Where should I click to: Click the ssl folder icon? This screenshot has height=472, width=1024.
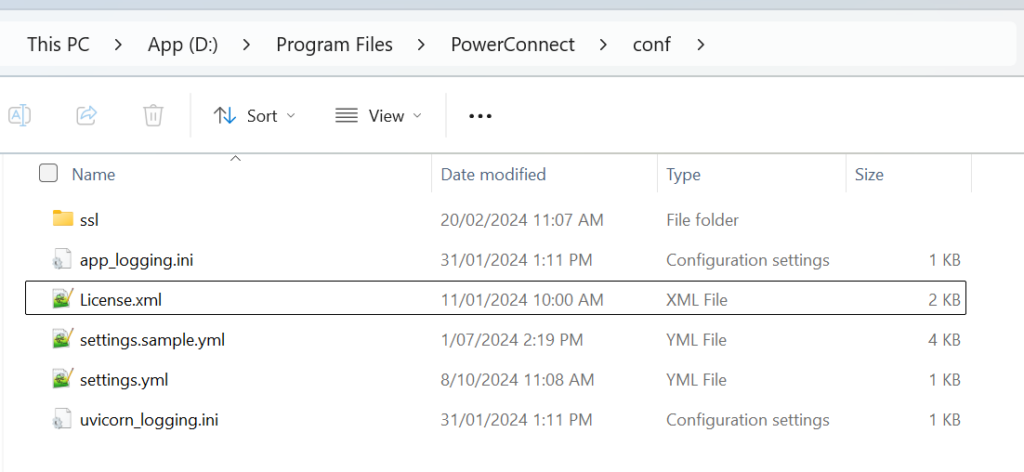click(x=63, y=219)
